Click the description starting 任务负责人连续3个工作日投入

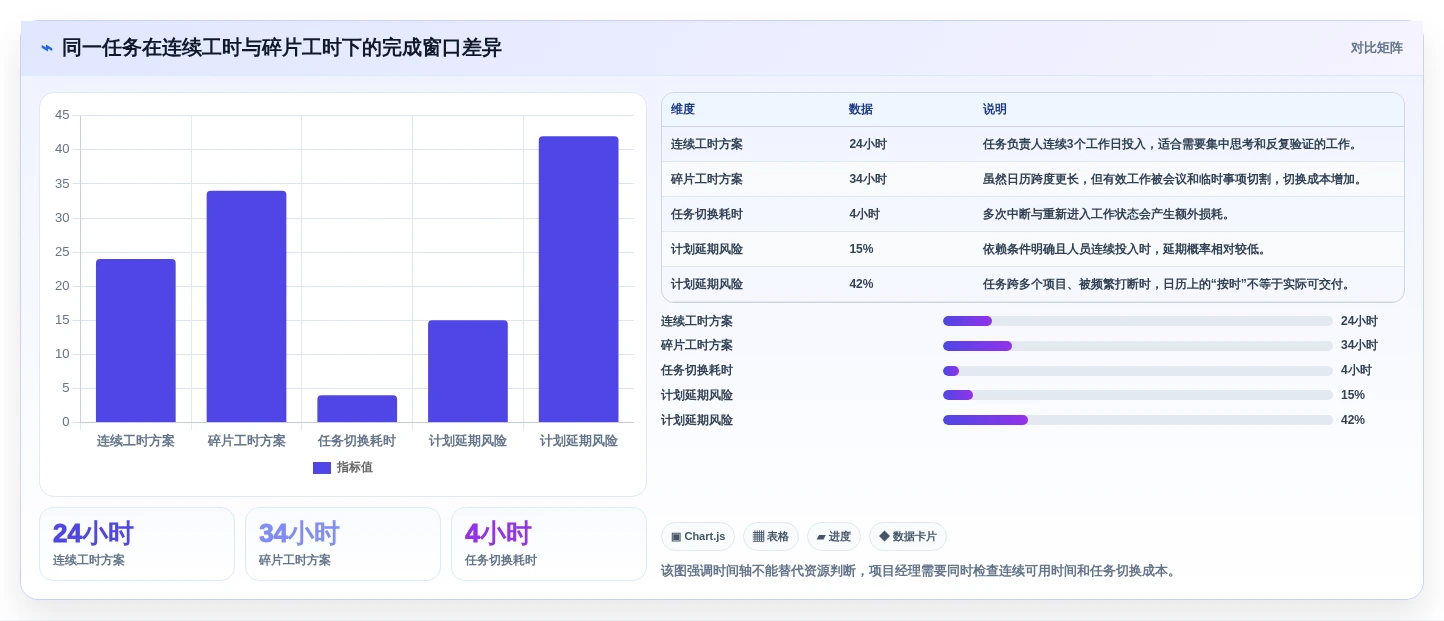coord(1172,144)
